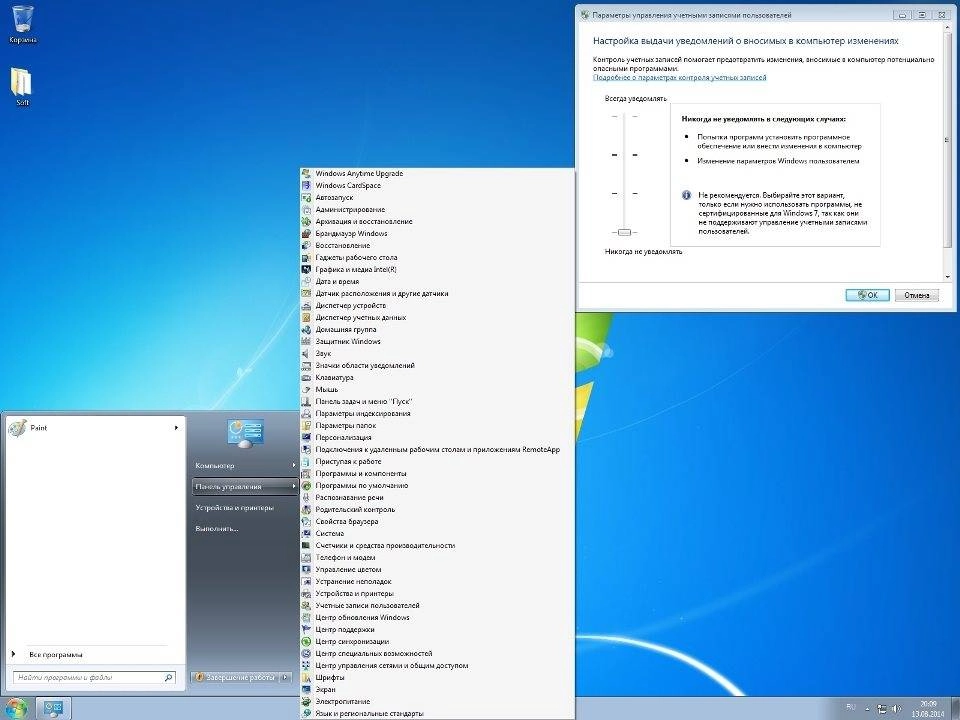Click the Автозапуск icon
Screen dimensions: 960x720
pos(306,197)
